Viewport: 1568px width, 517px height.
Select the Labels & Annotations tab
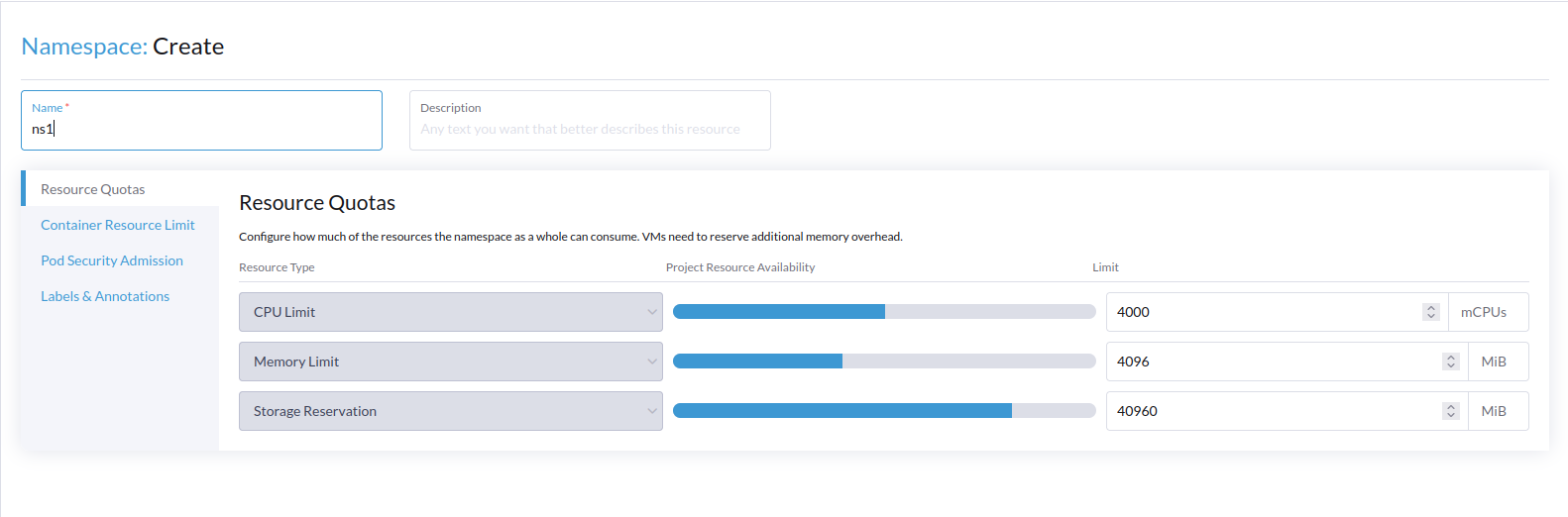point(105,296)
